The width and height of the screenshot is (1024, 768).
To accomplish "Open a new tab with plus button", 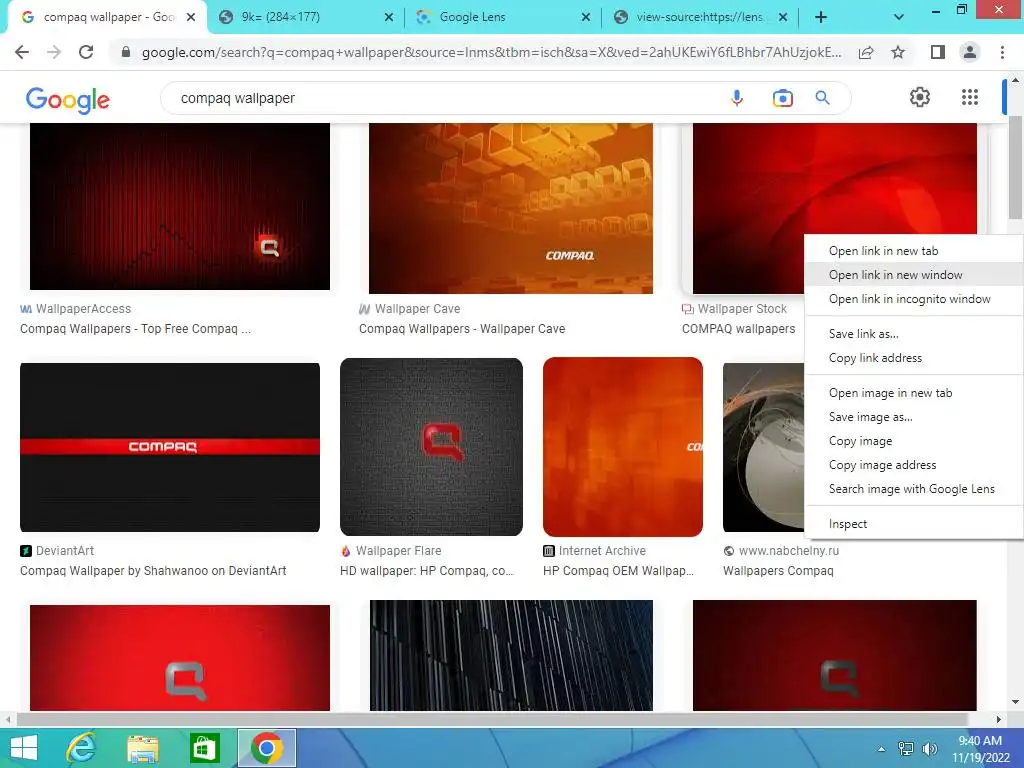I will pyautogui.click(x=821, y=17).
